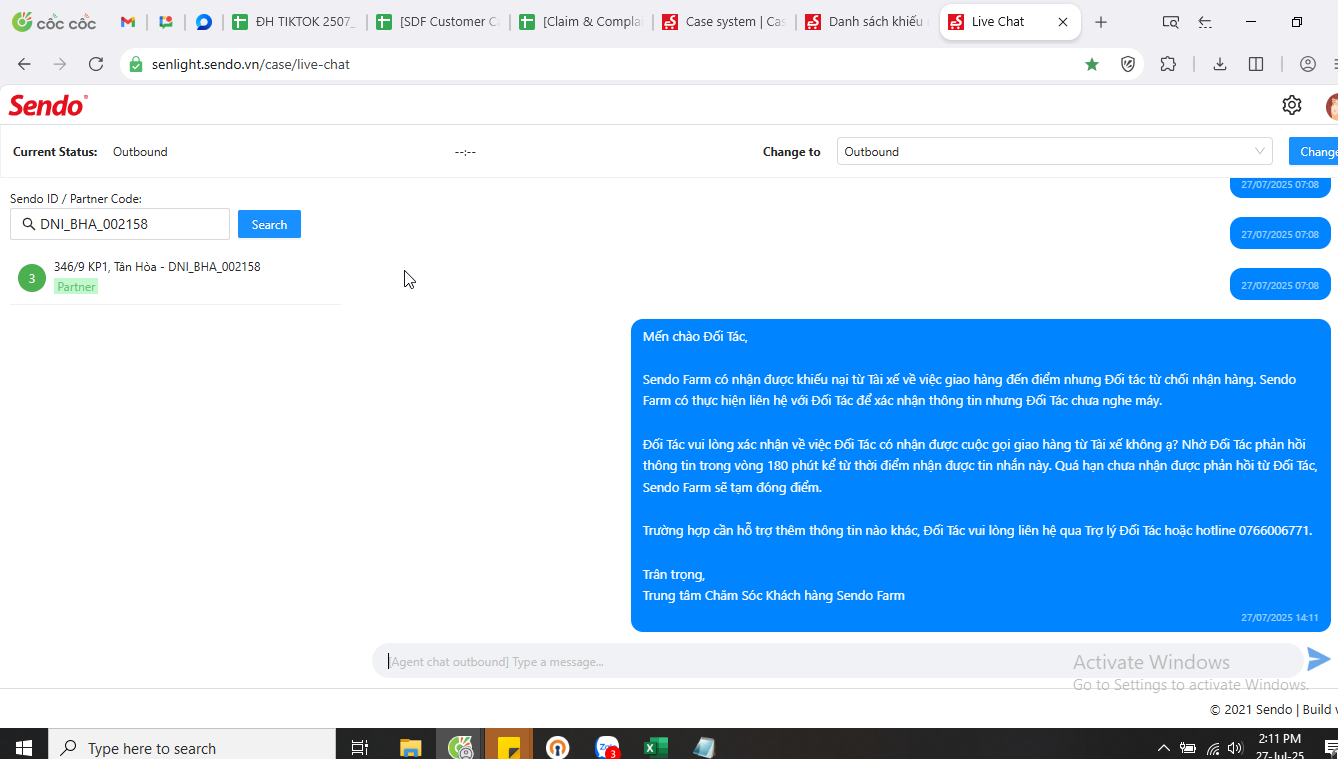Image resolution: width=1338 pixels, height=759 pixels.
Task: Reload the current page
Action: click(x=96, y=64)
